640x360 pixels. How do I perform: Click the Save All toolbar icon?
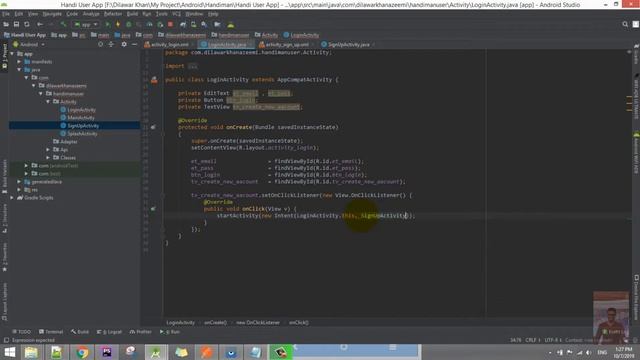[x=16, y=24]
